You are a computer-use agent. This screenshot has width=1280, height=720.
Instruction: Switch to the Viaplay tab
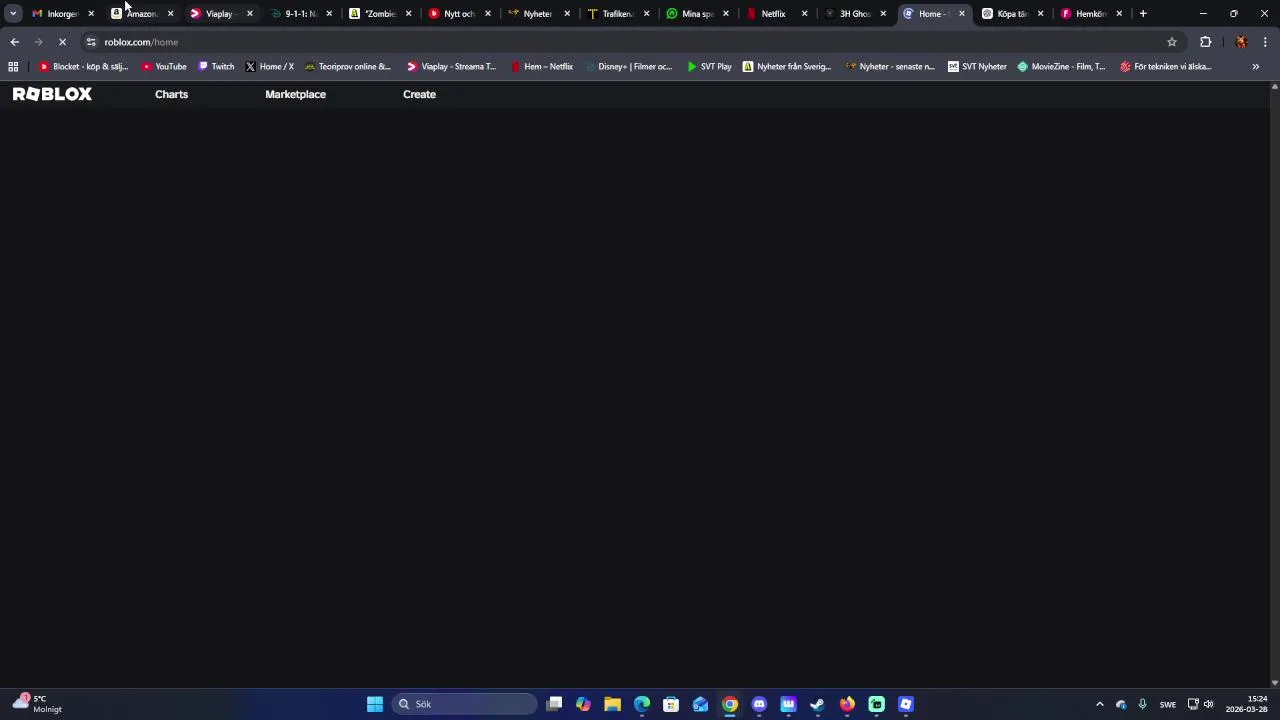coord(221,14)
